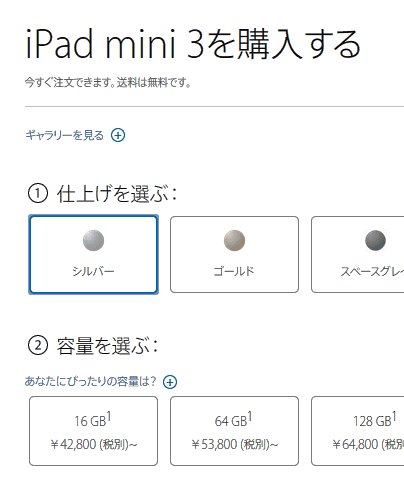Click the 今すぐ注文できます free shipping subtitle
Viewport: 404px width, 501px height.
[x=108, y=82]
